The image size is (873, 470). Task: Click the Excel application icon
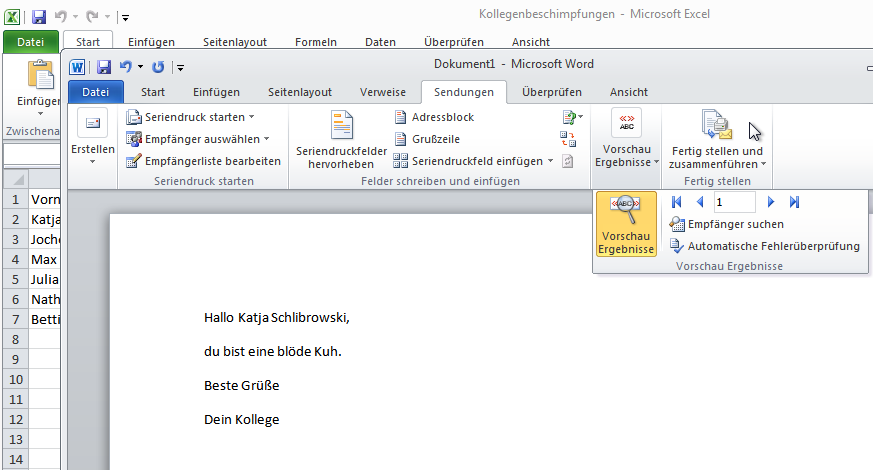[12, 17]
